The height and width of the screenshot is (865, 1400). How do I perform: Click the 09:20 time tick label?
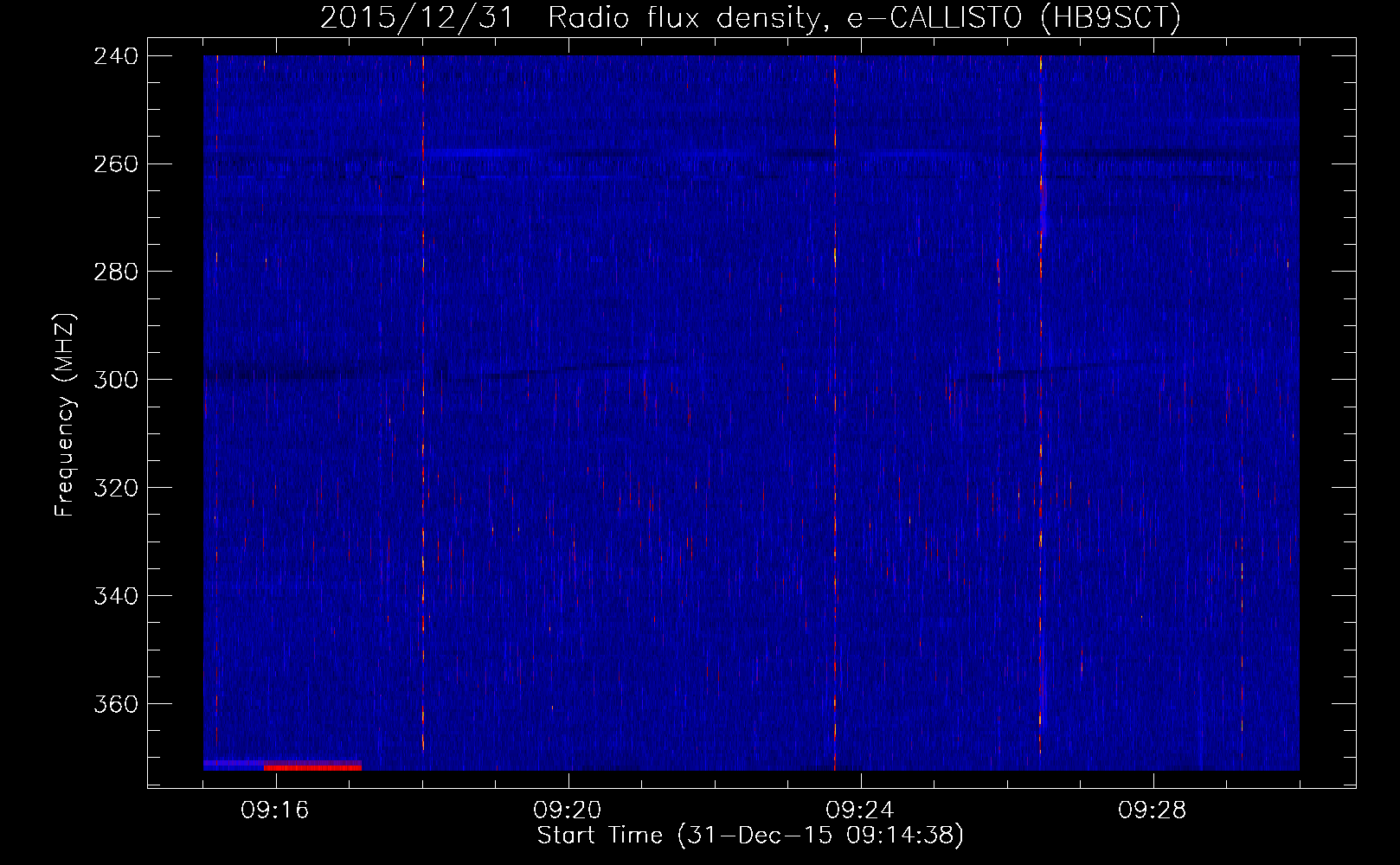coord(568,811)
